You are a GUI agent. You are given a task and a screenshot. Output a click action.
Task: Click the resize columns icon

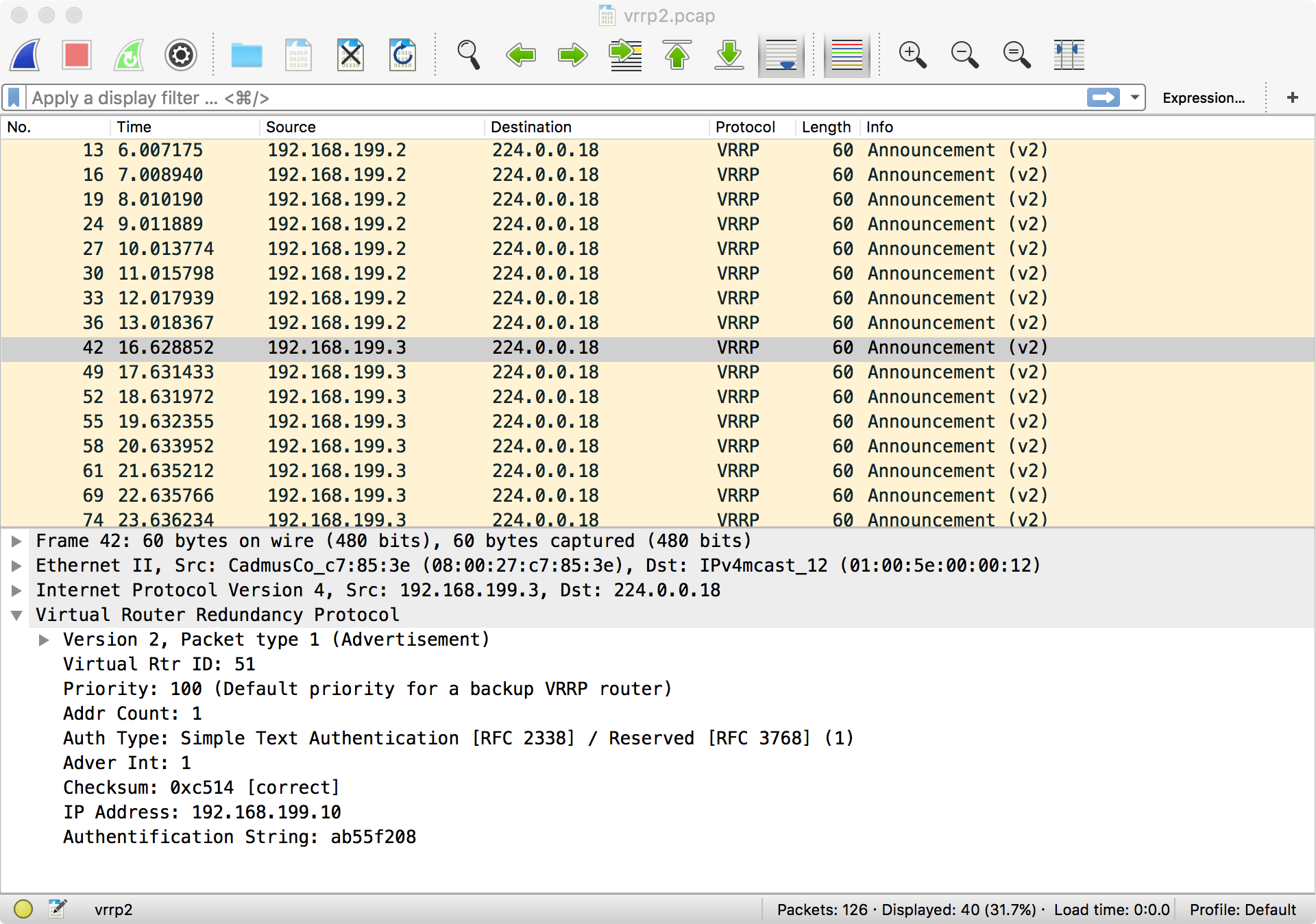click(1069, 55)
